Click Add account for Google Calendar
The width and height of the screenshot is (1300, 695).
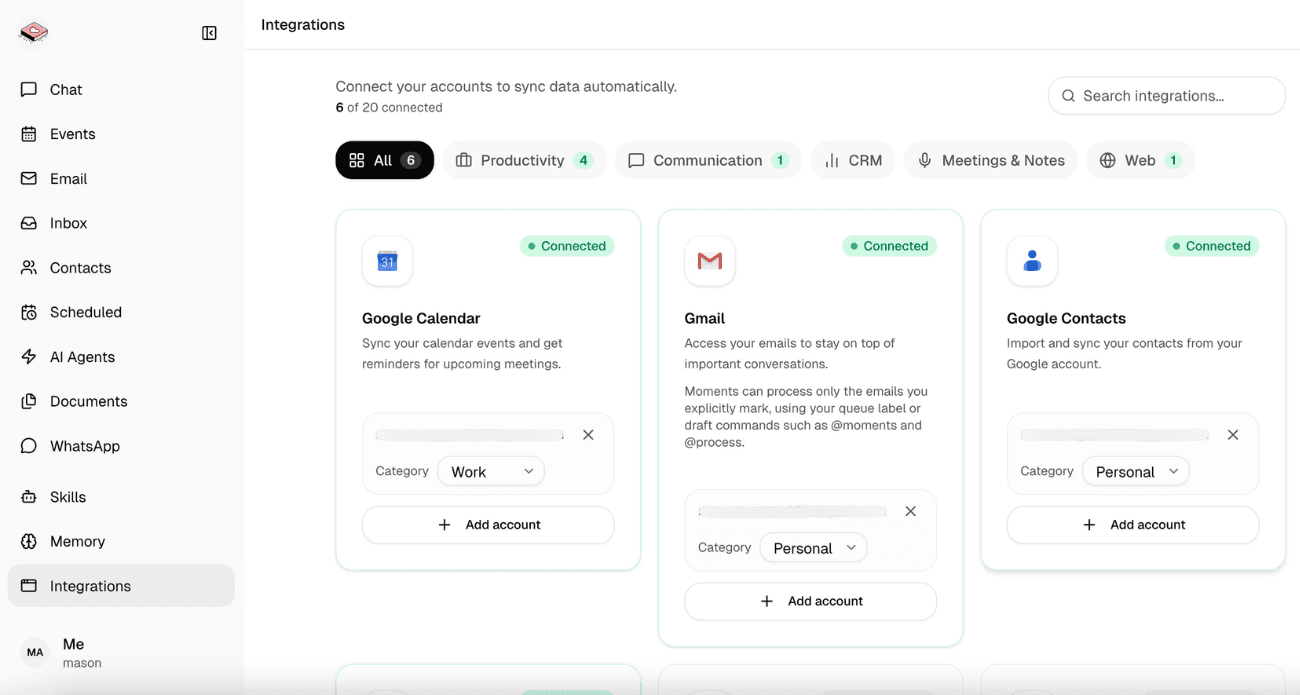pos(488,524)
